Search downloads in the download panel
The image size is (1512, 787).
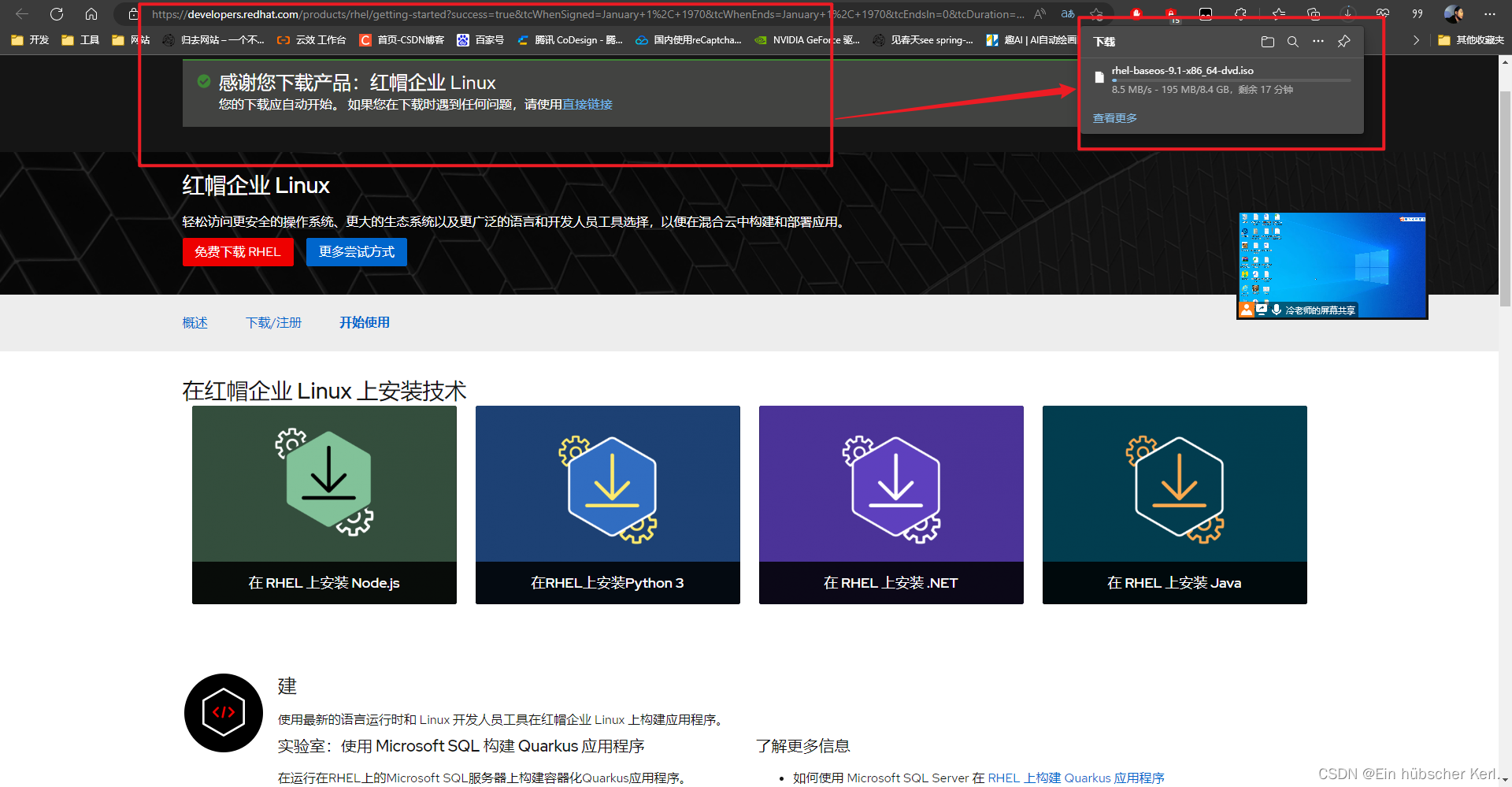pyautogui.click(x=1292, y=42)
